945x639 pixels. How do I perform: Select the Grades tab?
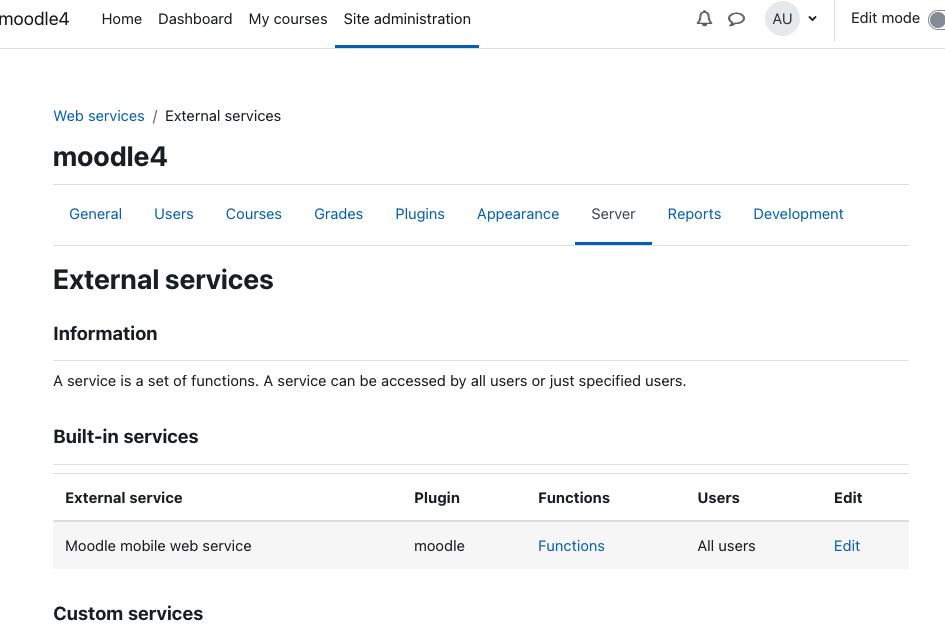click(x=339, y=214)
